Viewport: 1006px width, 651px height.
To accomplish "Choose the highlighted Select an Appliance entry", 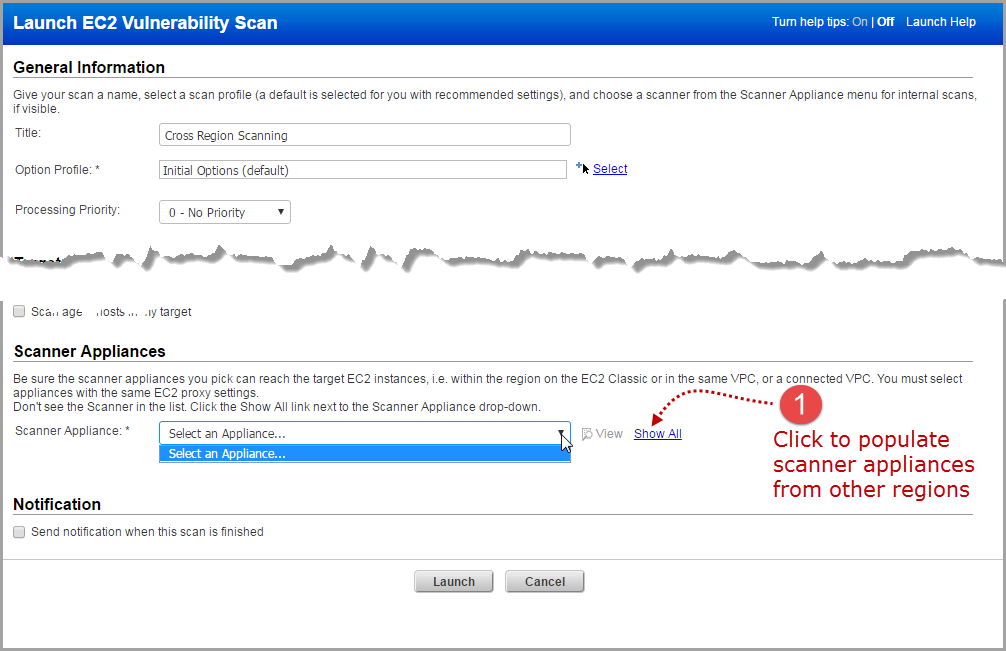I will 365,453.
